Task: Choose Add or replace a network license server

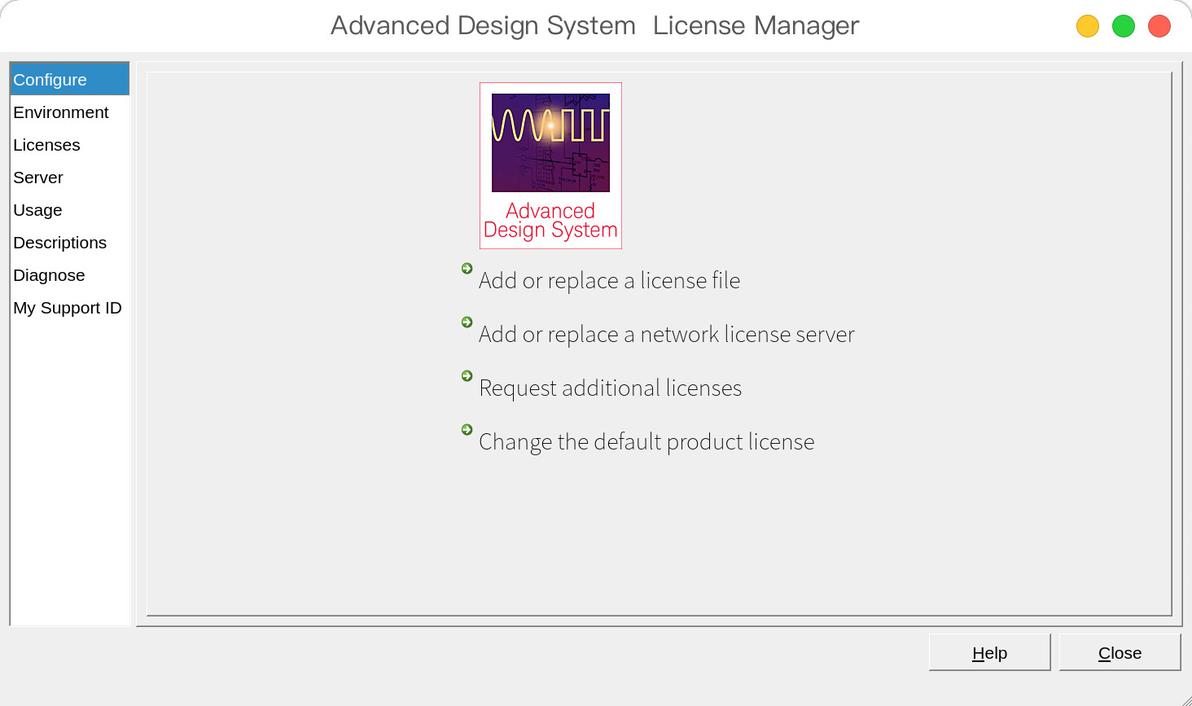Action: (x=666, y=334)
